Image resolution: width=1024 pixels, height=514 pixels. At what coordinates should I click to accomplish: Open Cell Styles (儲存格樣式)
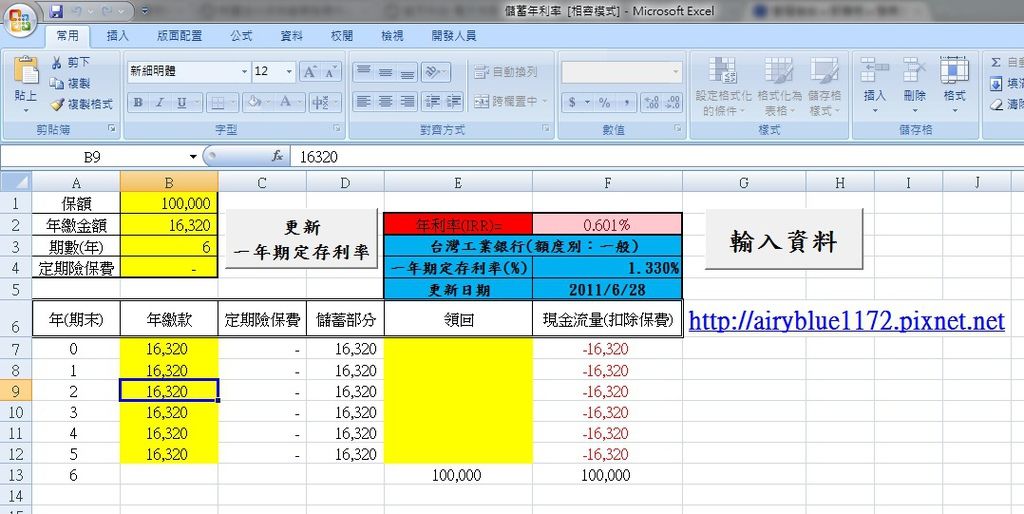tap(825, 87)
